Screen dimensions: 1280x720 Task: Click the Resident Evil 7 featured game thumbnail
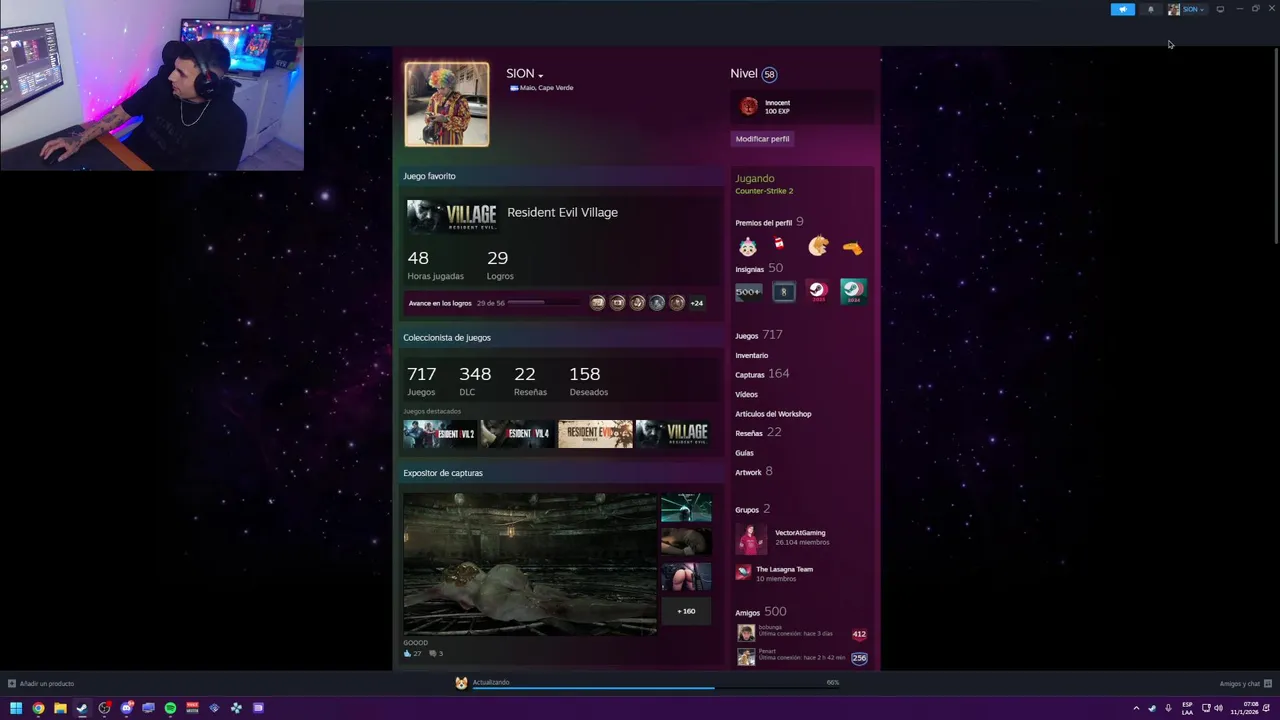coord(595,434)
